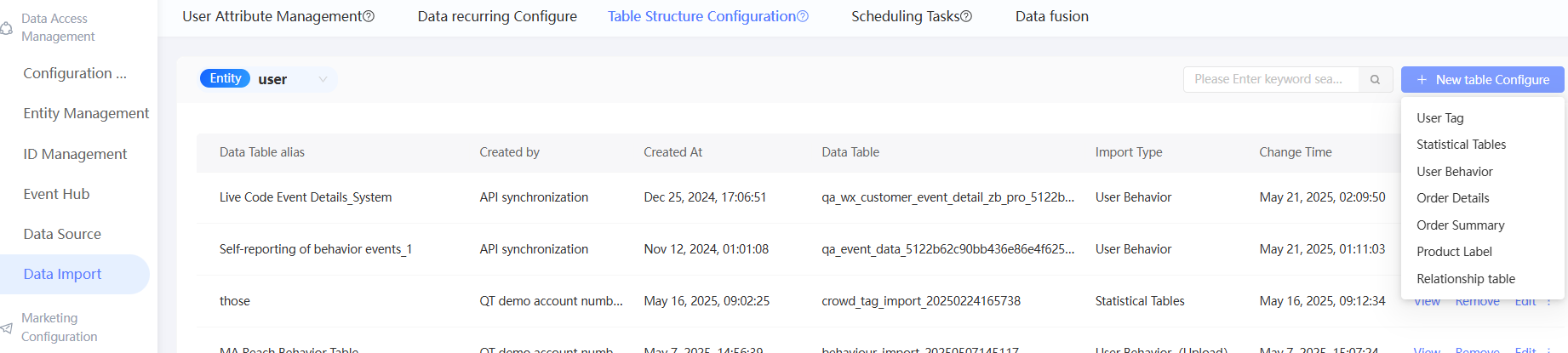Click help icon beside Table Structure Configuration
Screen dimensions: 1568x353
[803, 16]
